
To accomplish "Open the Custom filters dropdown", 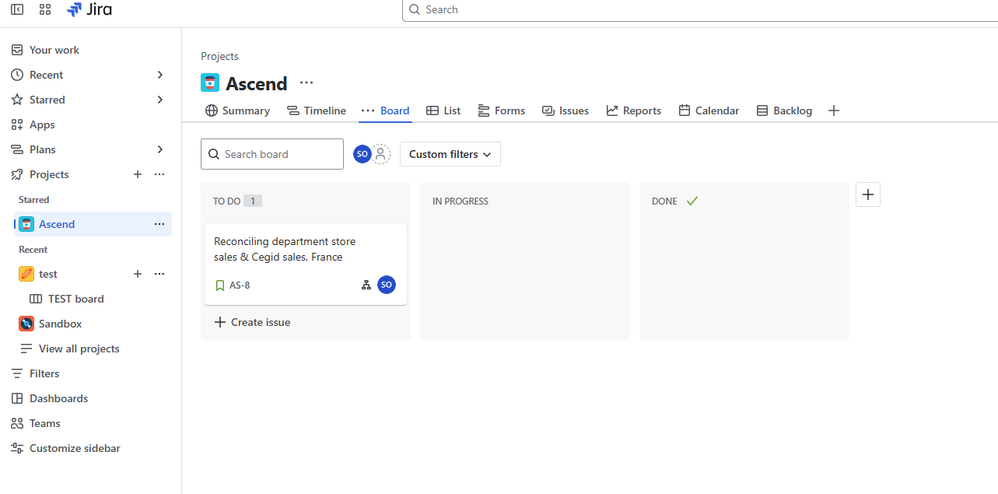I will coord(450,154).
